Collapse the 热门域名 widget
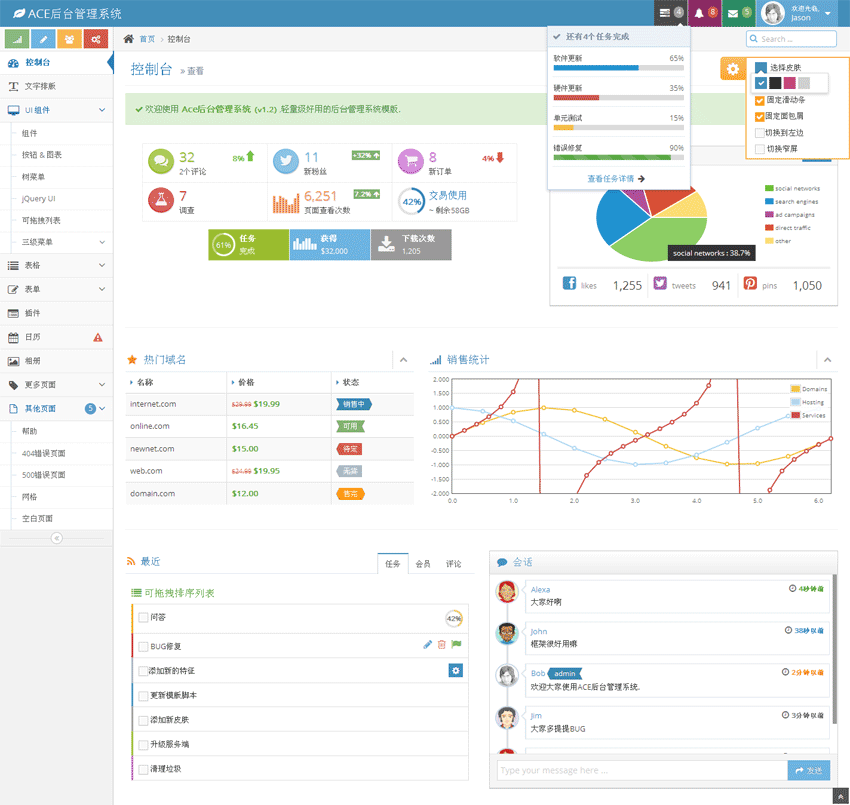This screenshot has height=805, width=850. pyautogui.click(x=403, y=360)
